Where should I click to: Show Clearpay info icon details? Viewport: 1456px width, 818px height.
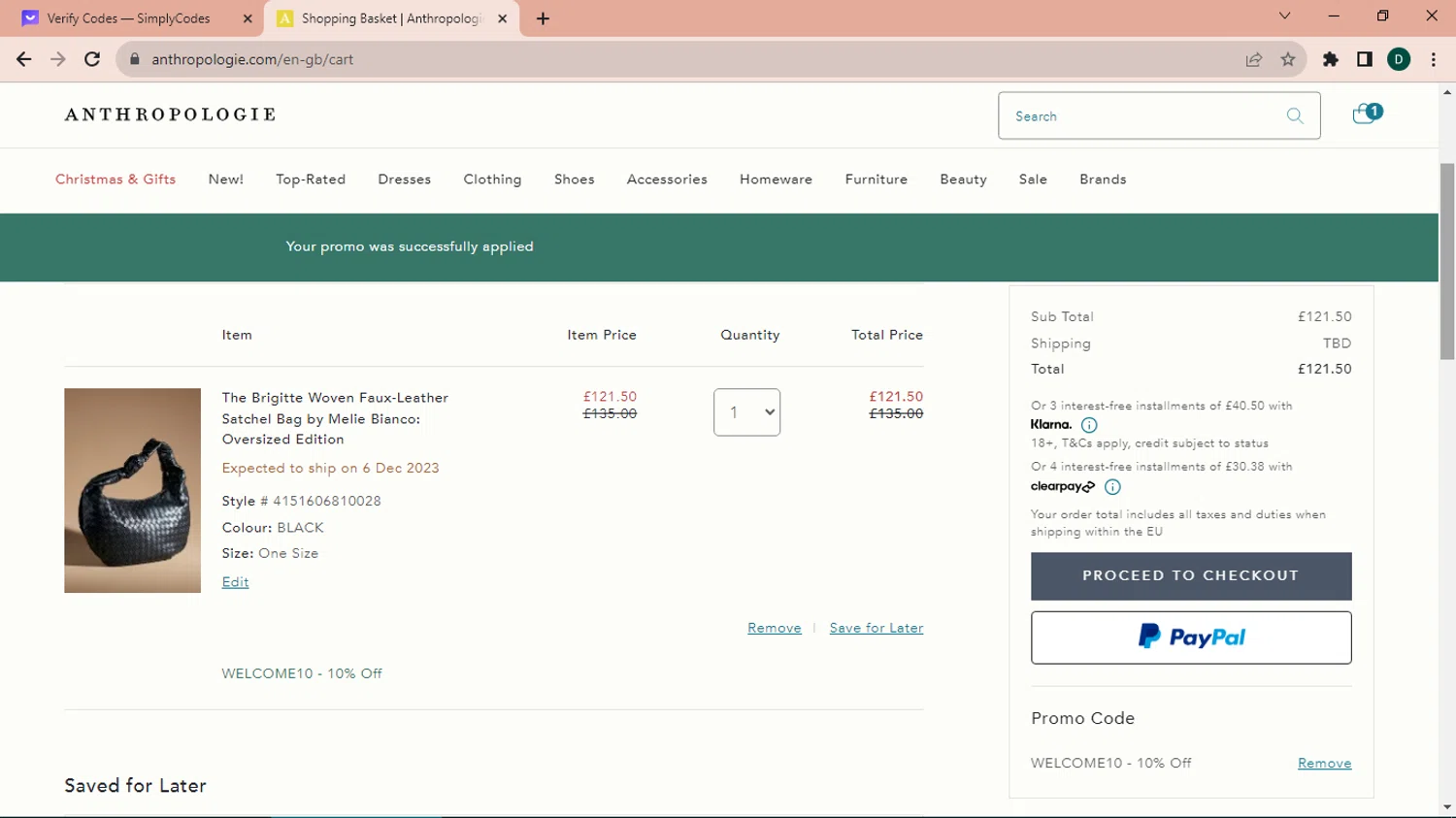[x=1112, y=487]
